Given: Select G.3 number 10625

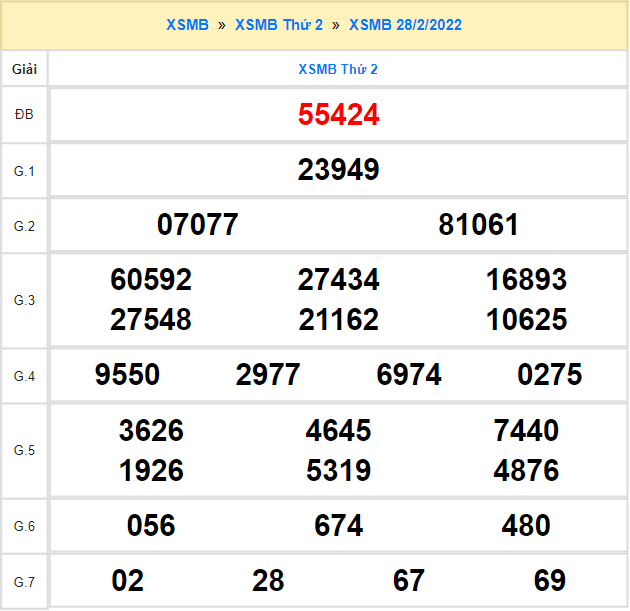Looking at the screenshot, I should tap(526, 320).
